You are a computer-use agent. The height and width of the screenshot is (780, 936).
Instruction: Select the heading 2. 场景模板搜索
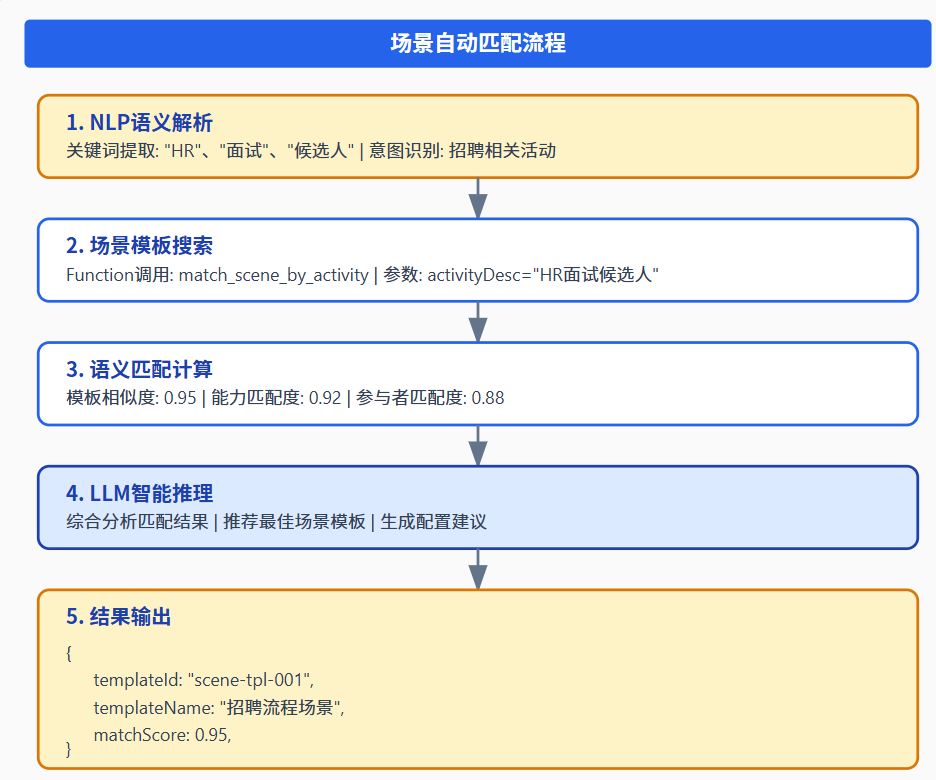(139, 246)
